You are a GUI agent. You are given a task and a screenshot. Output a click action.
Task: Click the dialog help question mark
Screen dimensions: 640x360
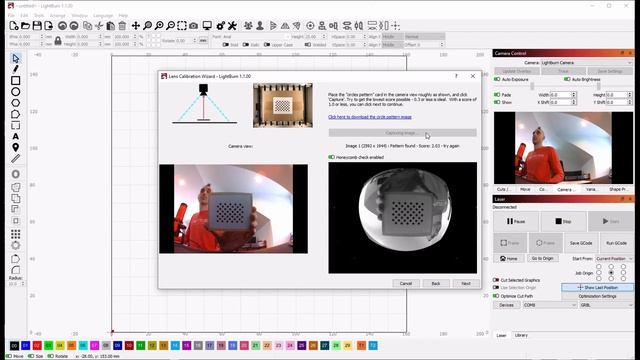click(456, 76)
